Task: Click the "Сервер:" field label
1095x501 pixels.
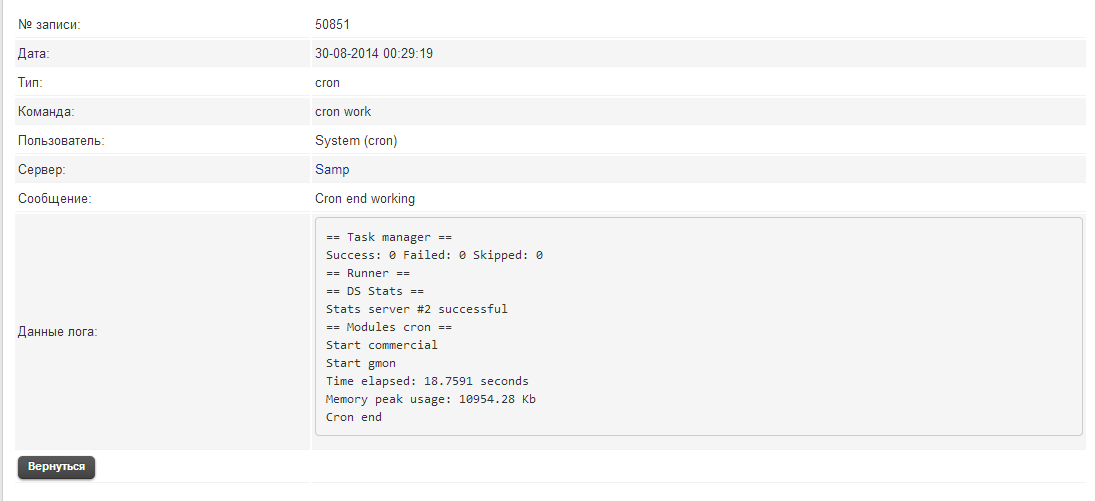Action: (42, 170)
